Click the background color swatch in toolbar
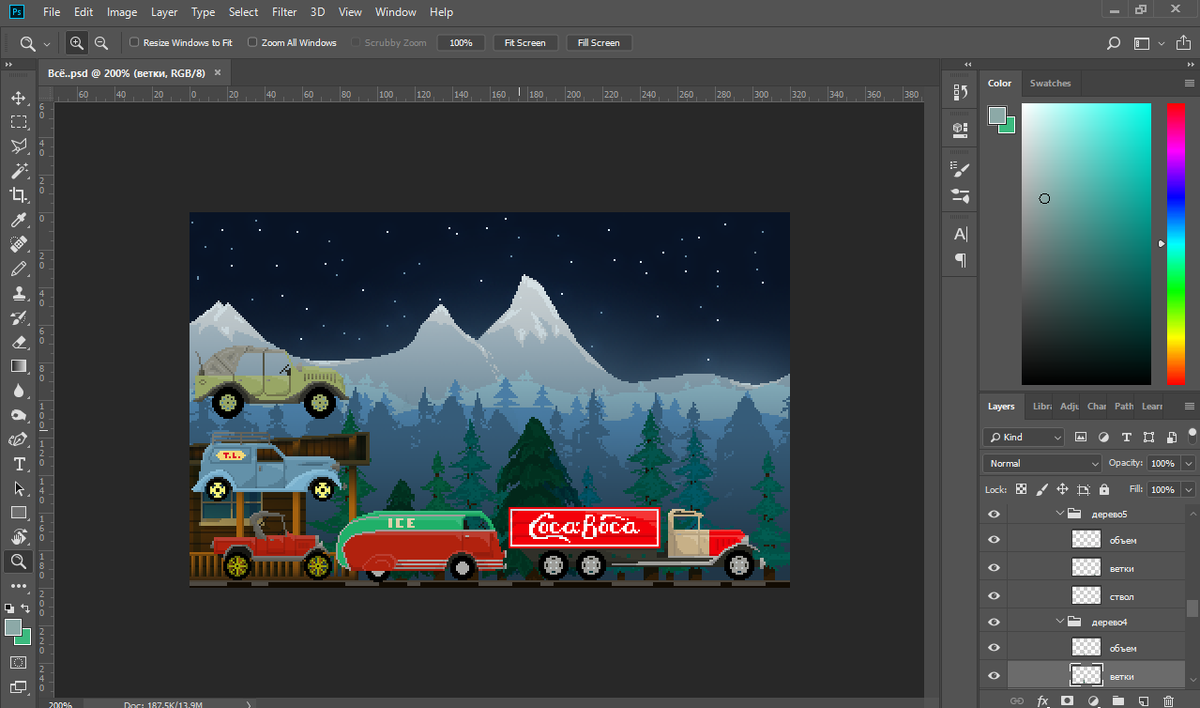This screenshot has width=1200, height=708. click(x=22, y=636)
